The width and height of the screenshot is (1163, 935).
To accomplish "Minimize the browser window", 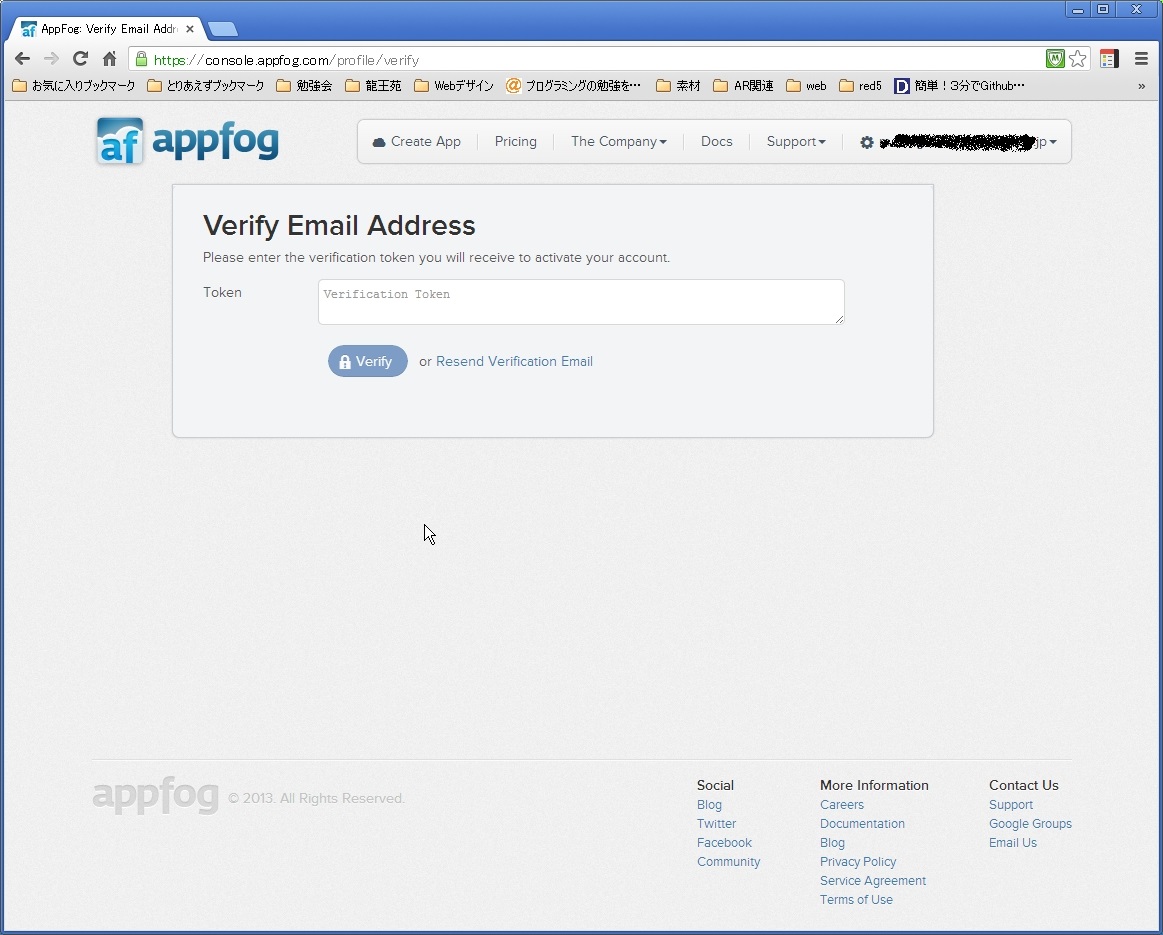I will coord(1078,10).
